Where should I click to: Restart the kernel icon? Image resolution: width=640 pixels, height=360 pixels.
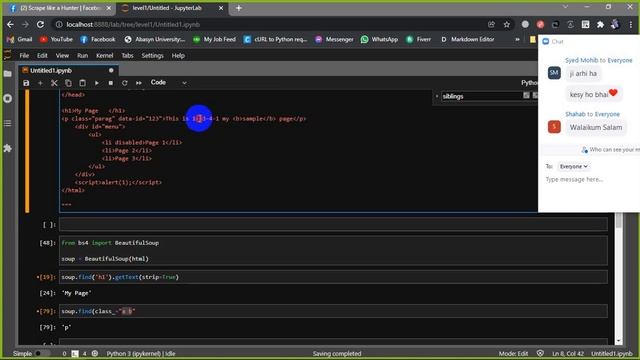click(124, 83)
